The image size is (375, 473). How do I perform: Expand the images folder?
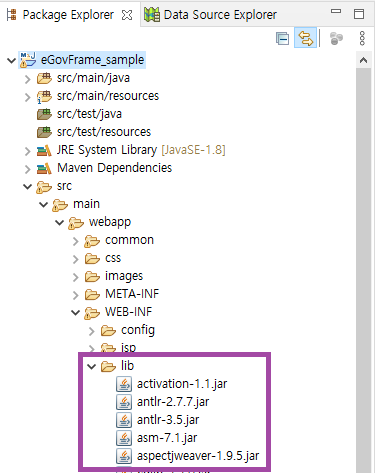pos(76,277)
